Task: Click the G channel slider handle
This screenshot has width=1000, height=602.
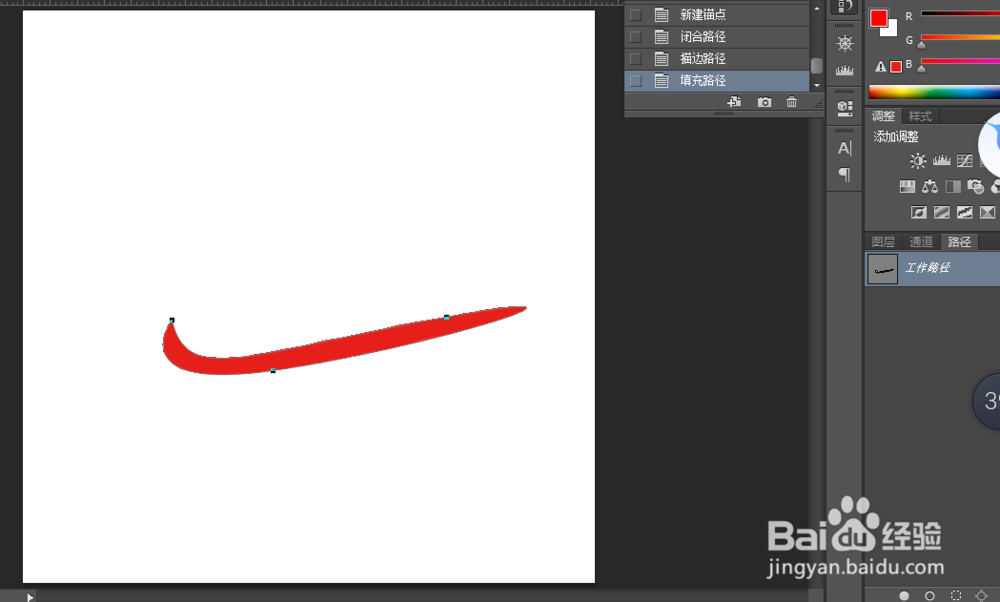Action: coord(921,45)
